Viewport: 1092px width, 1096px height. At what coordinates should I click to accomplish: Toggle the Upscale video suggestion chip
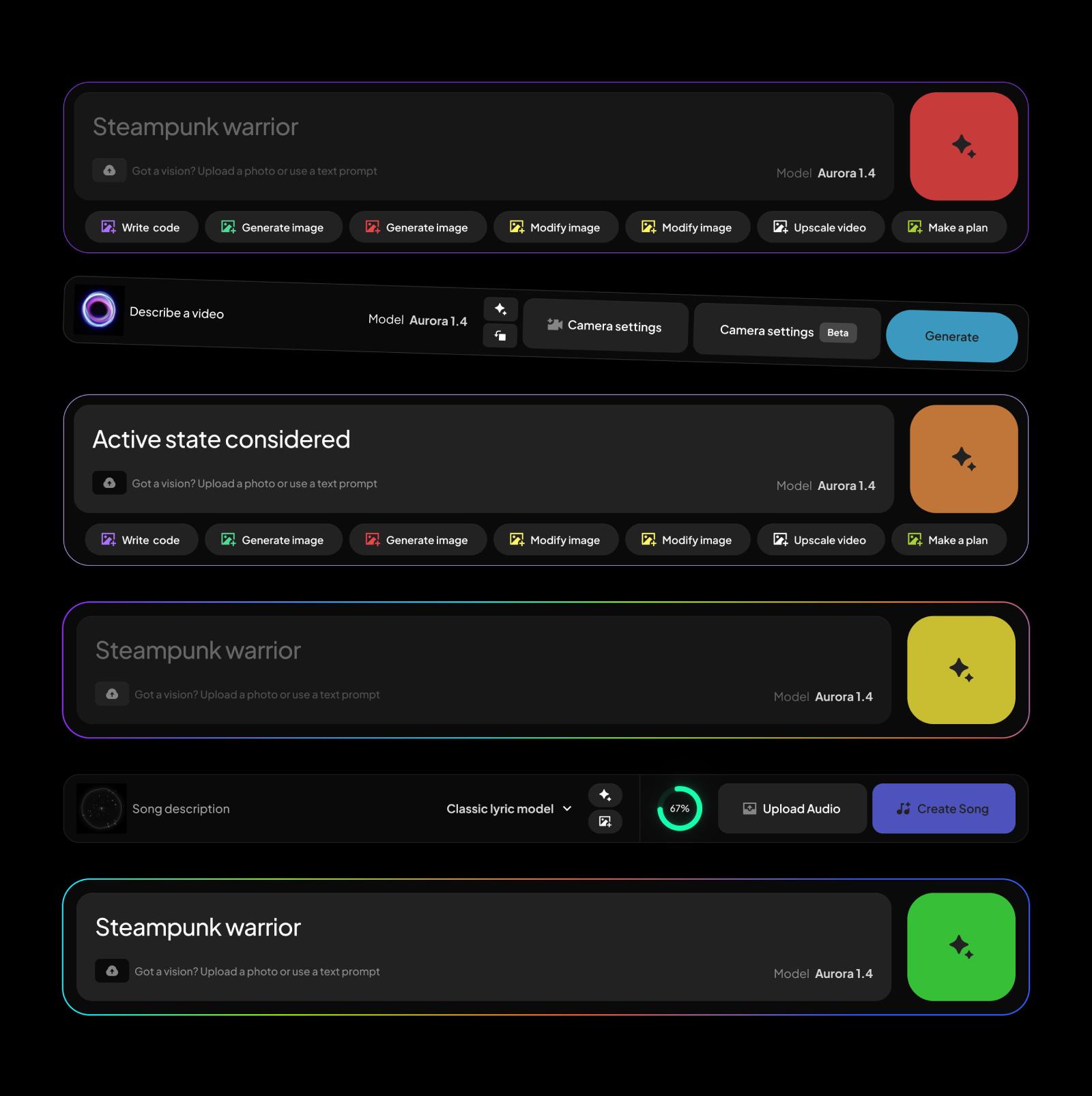(x=820, y=227)
